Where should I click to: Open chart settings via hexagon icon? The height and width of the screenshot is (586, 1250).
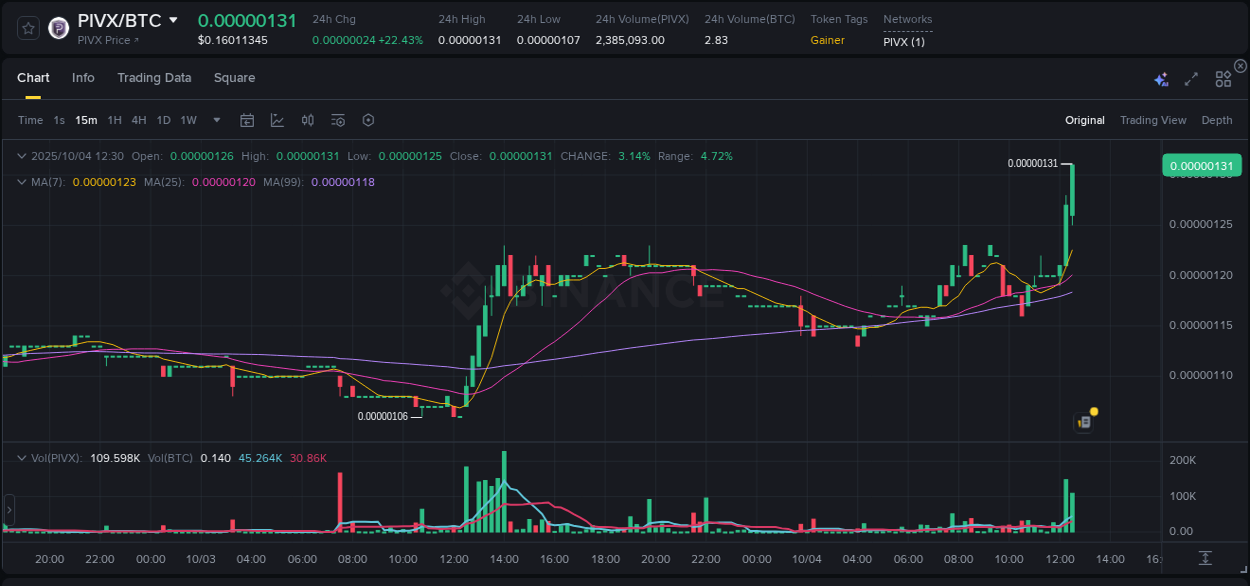[x=368, y=119]
